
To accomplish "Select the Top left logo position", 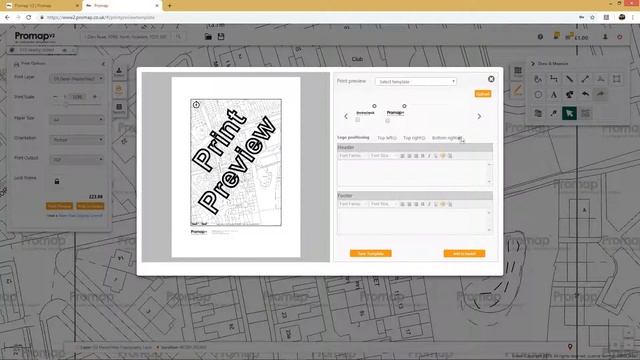I will tap(394, 138).
